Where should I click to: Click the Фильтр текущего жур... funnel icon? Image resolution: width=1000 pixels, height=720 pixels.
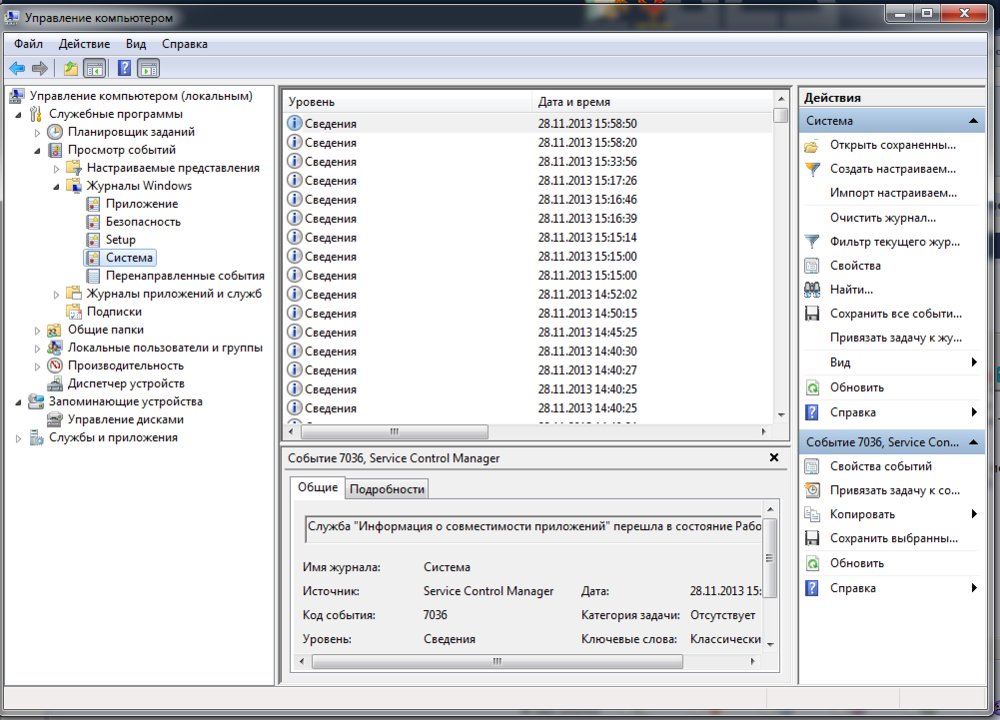point(812,242)
